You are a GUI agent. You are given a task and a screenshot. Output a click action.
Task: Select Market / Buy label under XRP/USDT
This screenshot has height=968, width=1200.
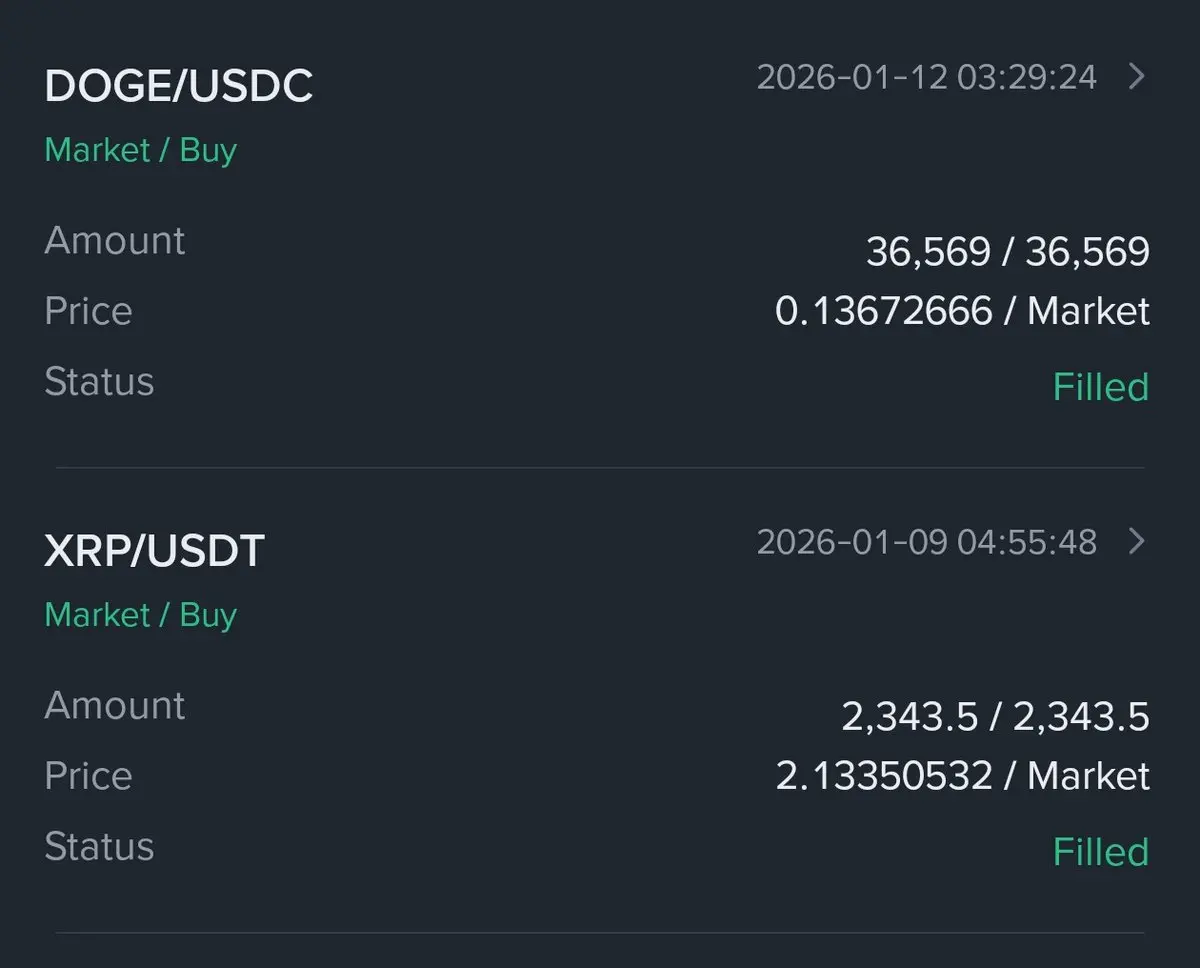[x=141, y=615]
